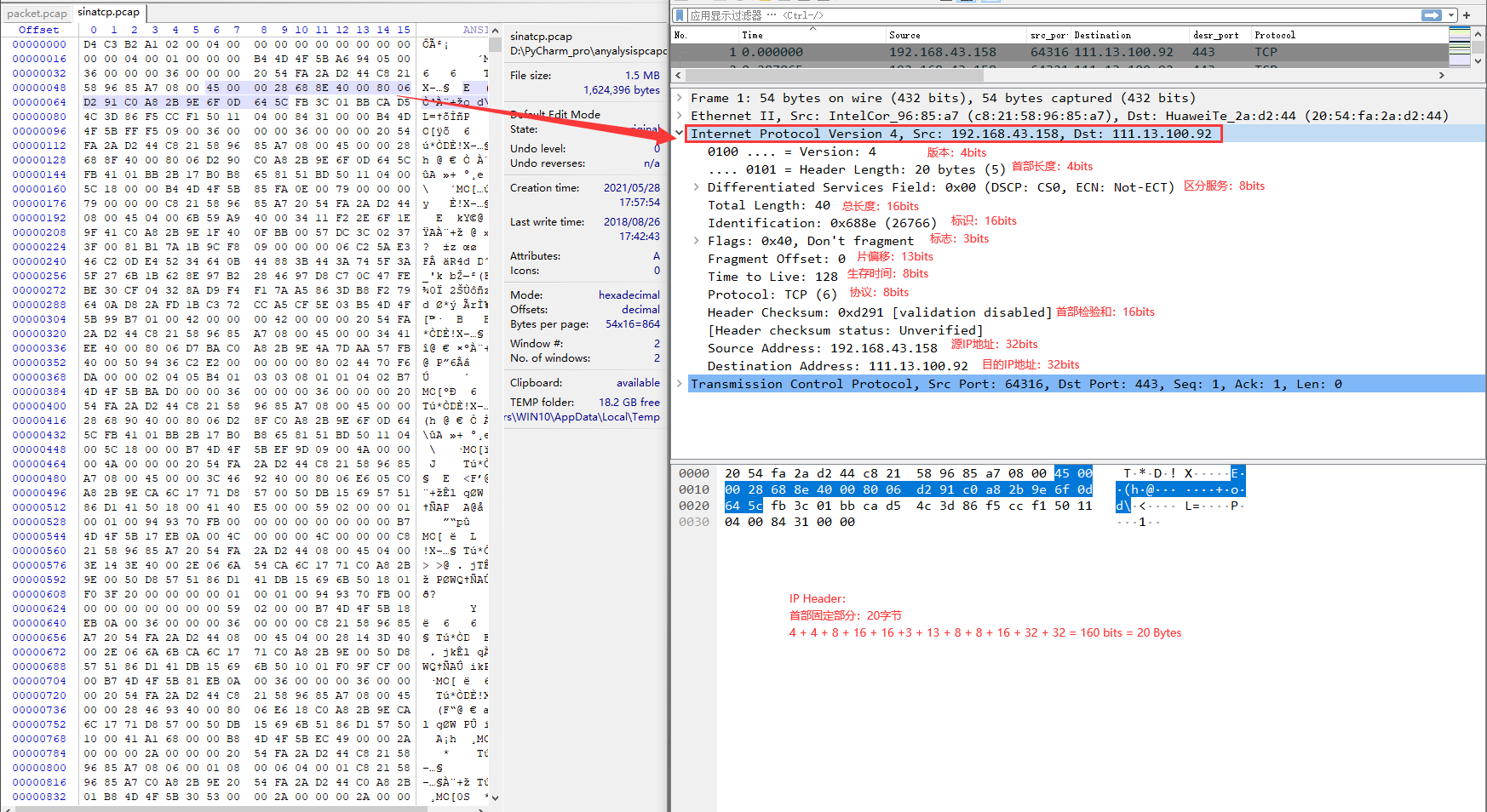Click the 'hexadecimal' Mode value
The height and width of the screenshot is (812, 1487).
pyautogui.click(x=629, y=295)
